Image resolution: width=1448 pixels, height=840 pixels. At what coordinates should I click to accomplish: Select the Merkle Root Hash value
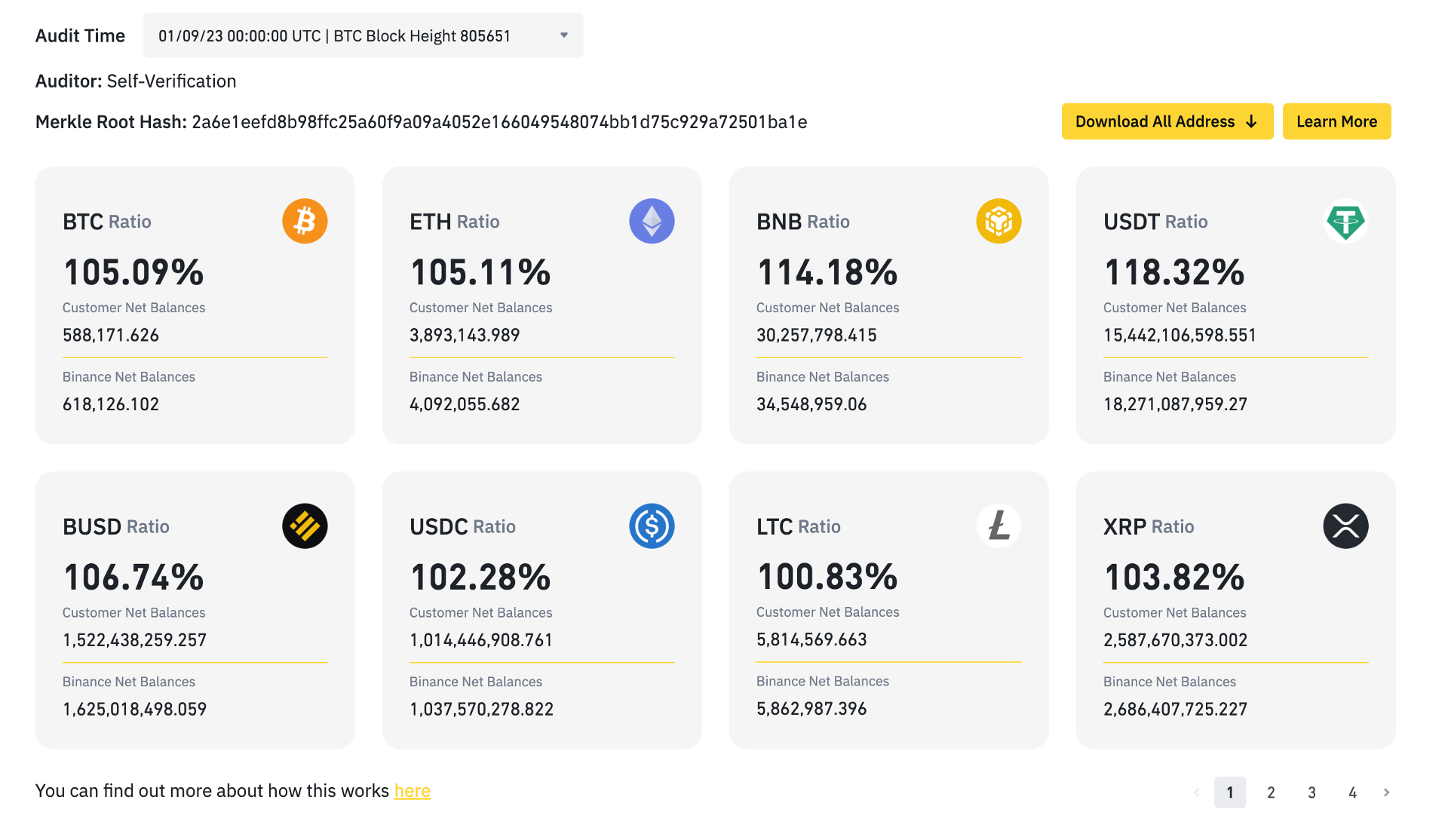click(x=499, y=122)
